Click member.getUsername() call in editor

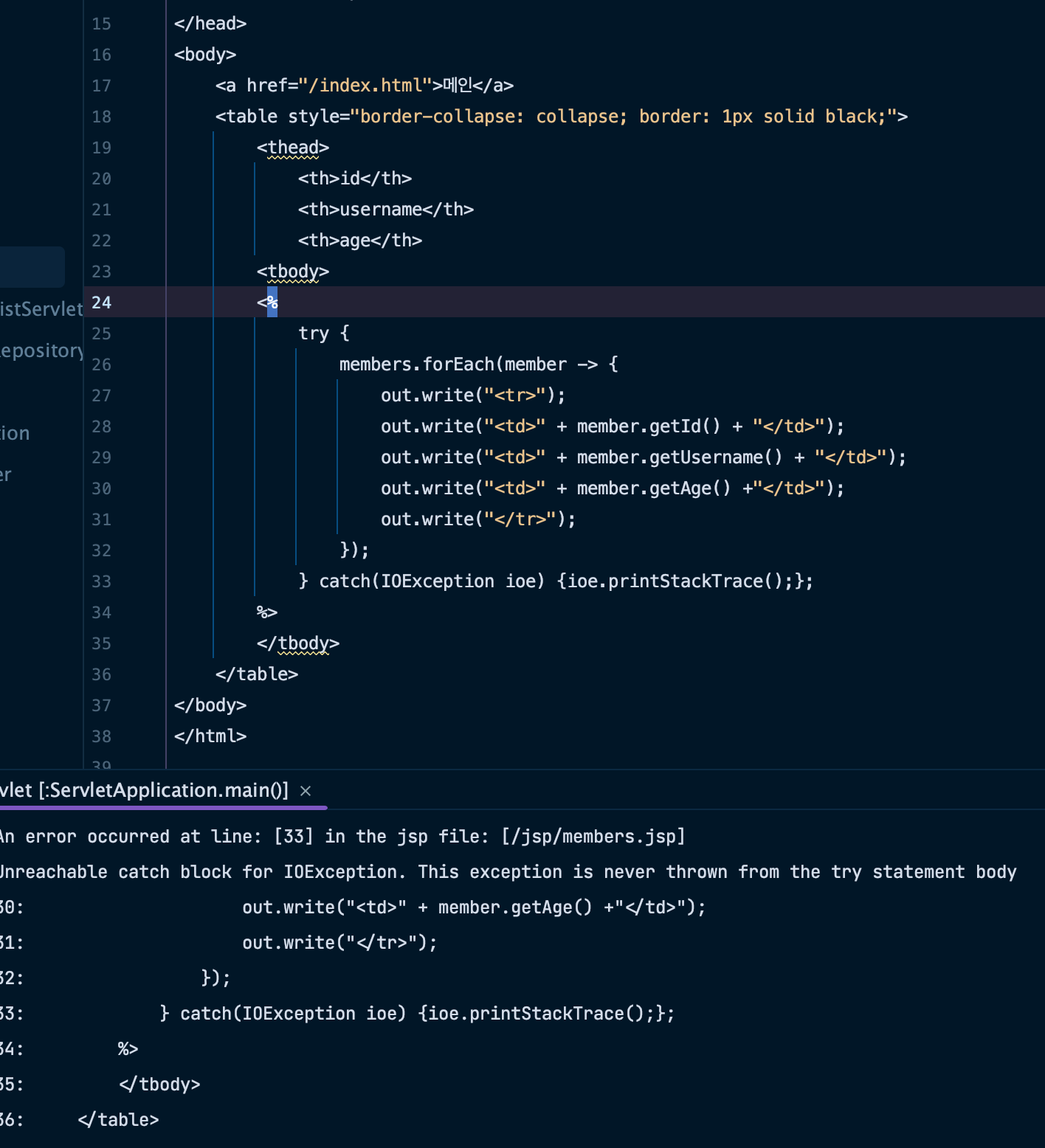tap(680, 457)
